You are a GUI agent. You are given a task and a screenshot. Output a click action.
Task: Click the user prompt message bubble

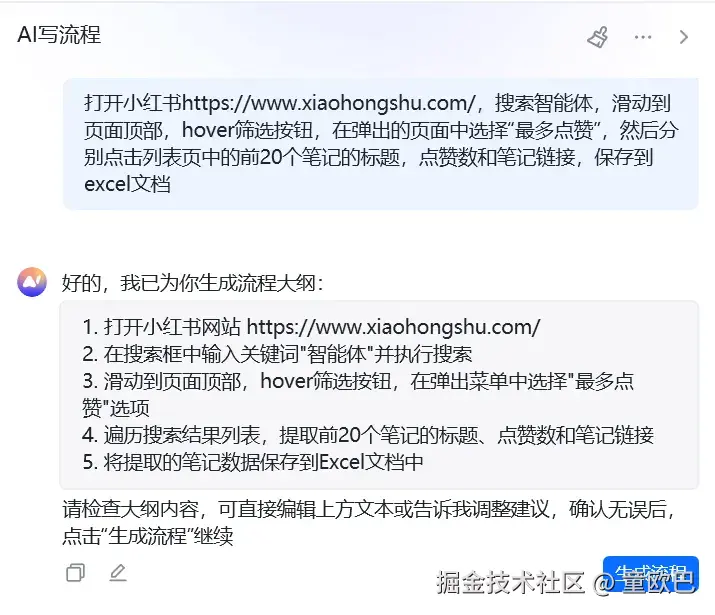click(x=381, y=144)
